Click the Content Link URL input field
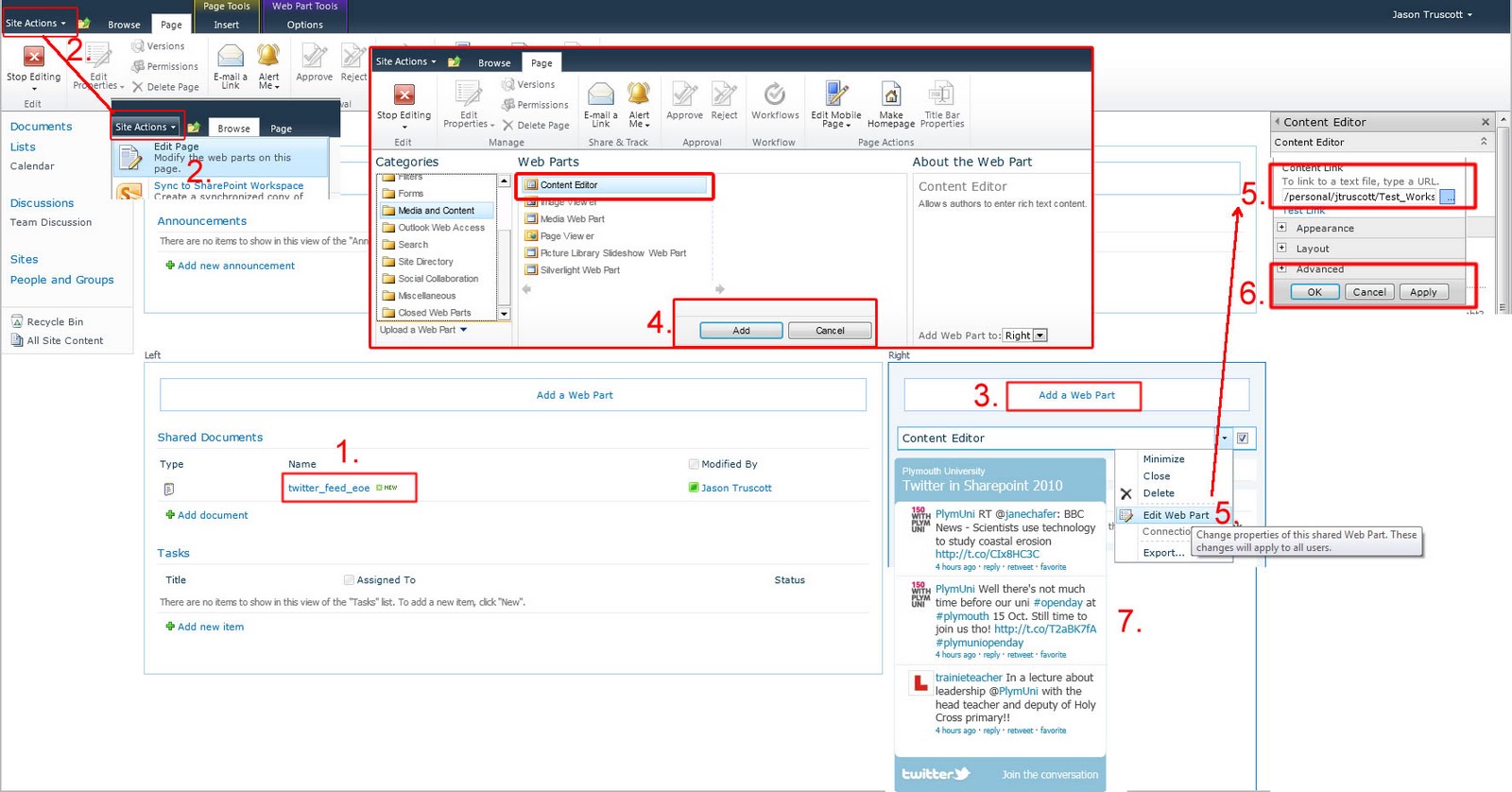1512x792 pixels. tap(1359, 197)
